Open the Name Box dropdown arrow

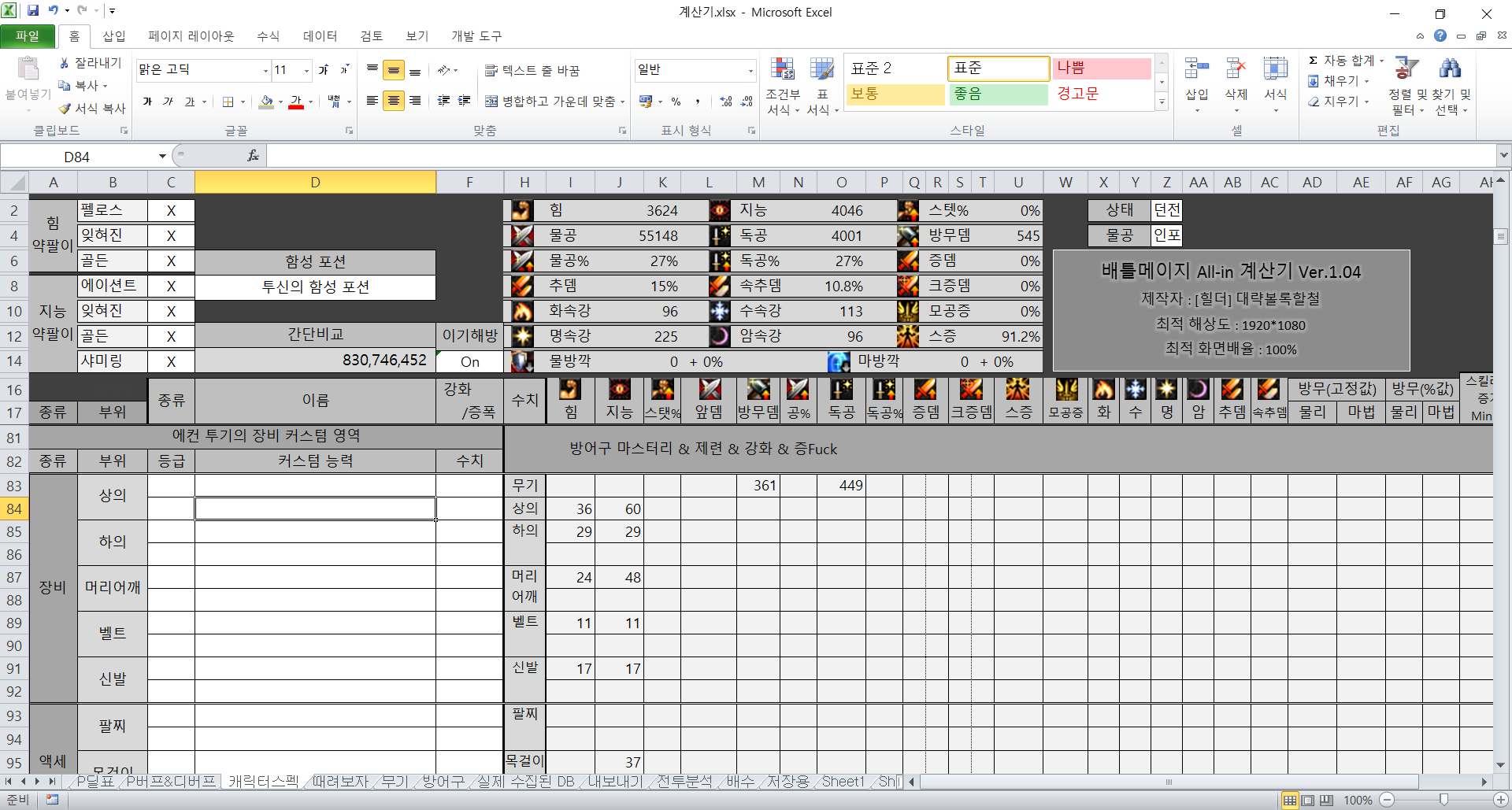point(162,157)
